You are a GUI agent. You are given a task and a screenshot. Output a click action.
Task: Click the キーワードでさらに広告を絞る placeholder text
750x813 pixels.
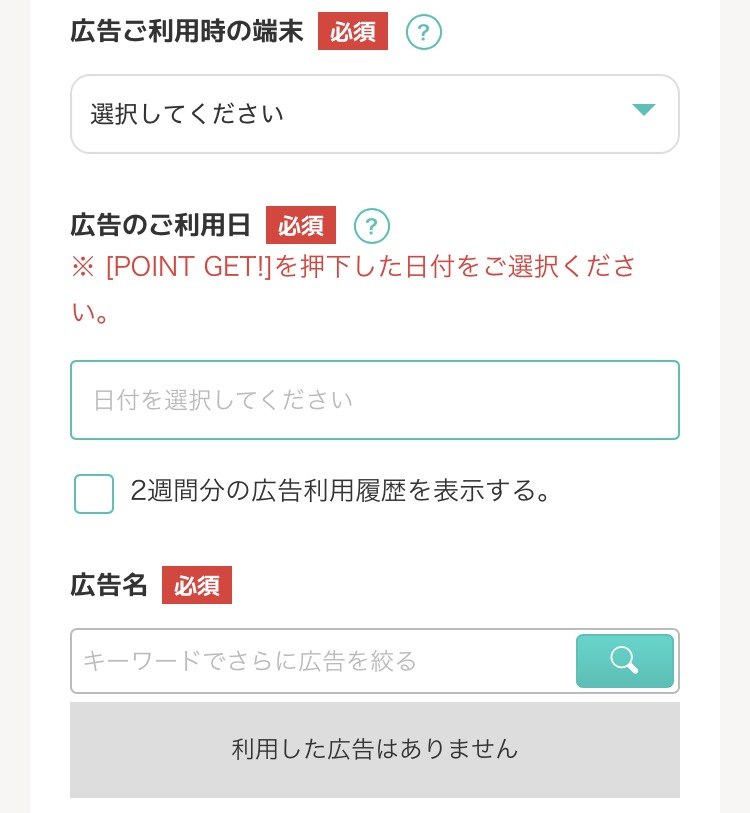pos(250,661)
